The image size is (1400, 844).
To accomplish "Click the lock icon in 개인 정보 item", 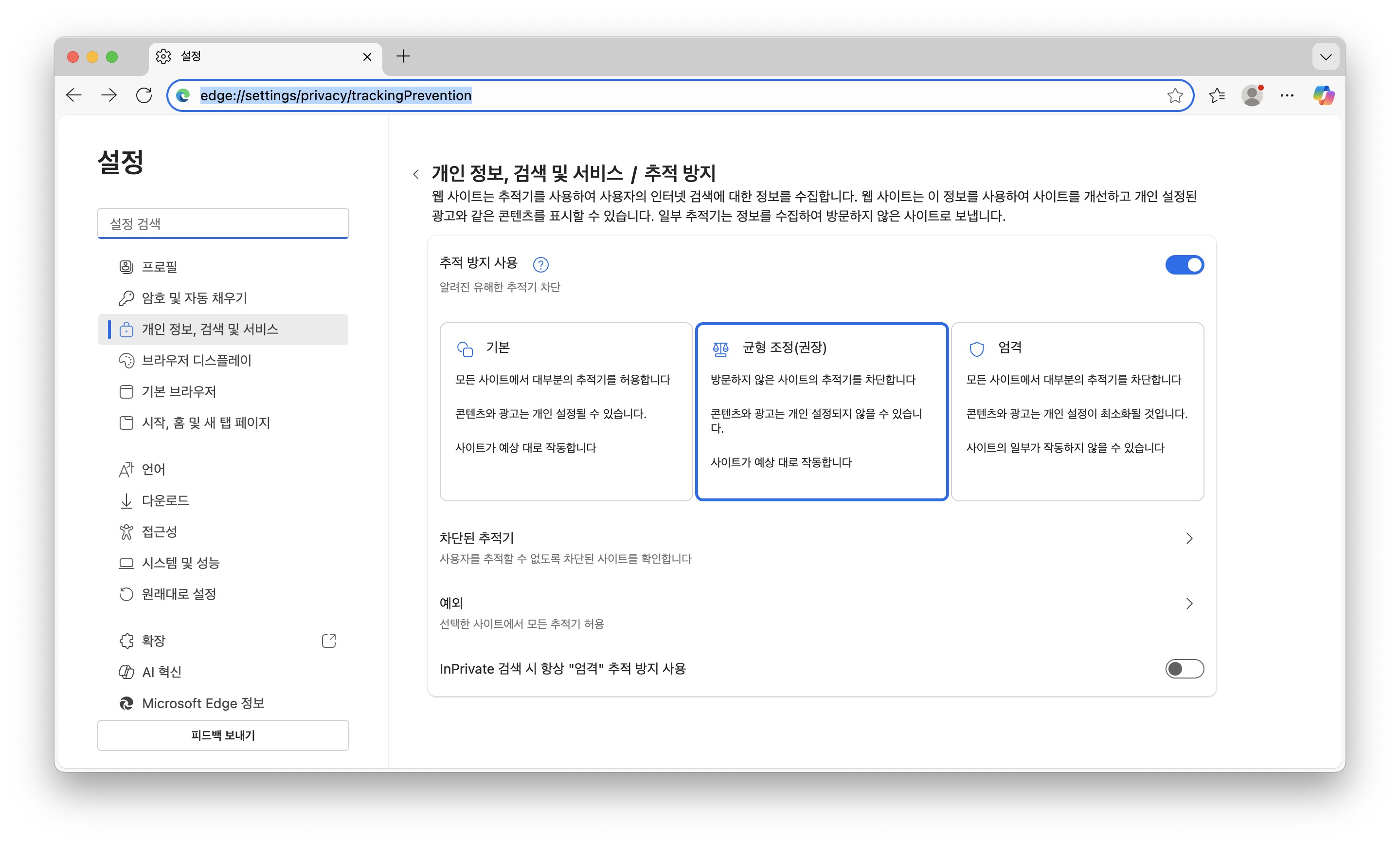I will (x=126, y=330).
